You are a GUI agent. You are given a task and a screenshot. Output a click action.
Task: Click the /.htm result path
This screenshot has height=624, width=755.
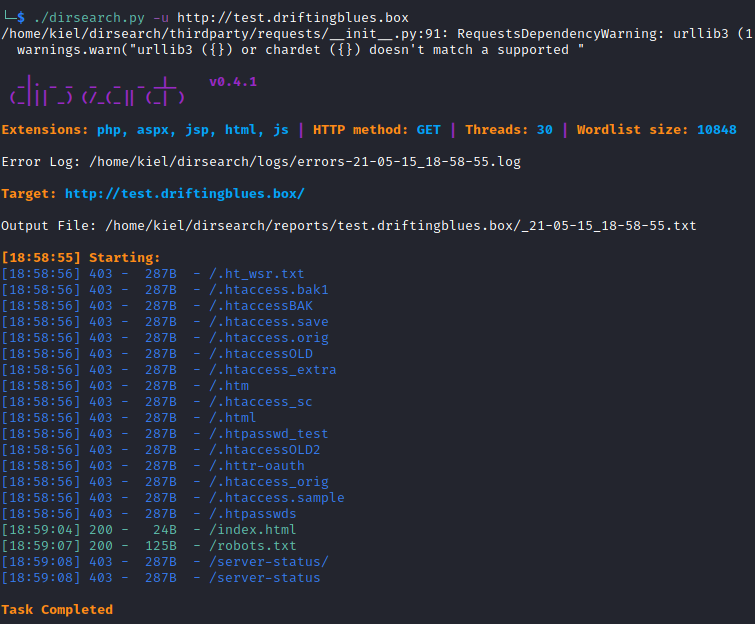point(229,386)
